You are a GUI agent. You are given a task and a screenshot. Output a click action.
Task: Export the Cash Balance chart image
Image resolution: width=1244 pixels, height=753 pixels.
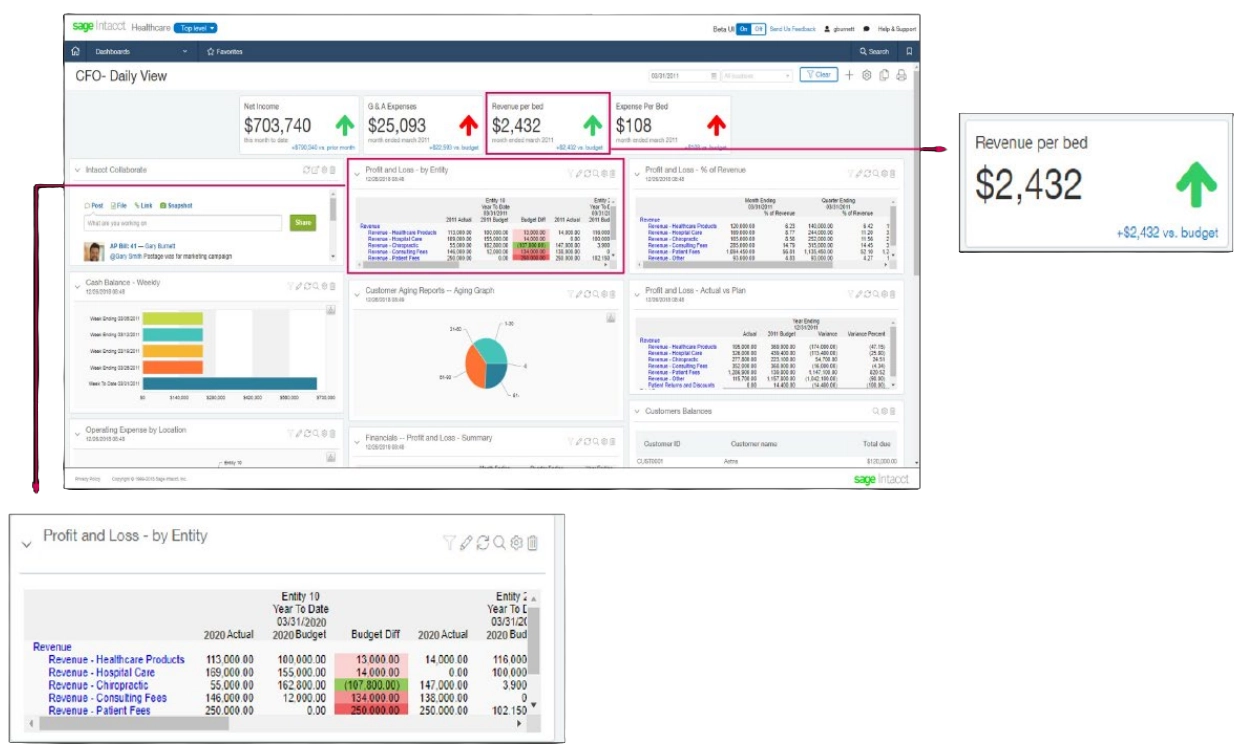[330, 310]
